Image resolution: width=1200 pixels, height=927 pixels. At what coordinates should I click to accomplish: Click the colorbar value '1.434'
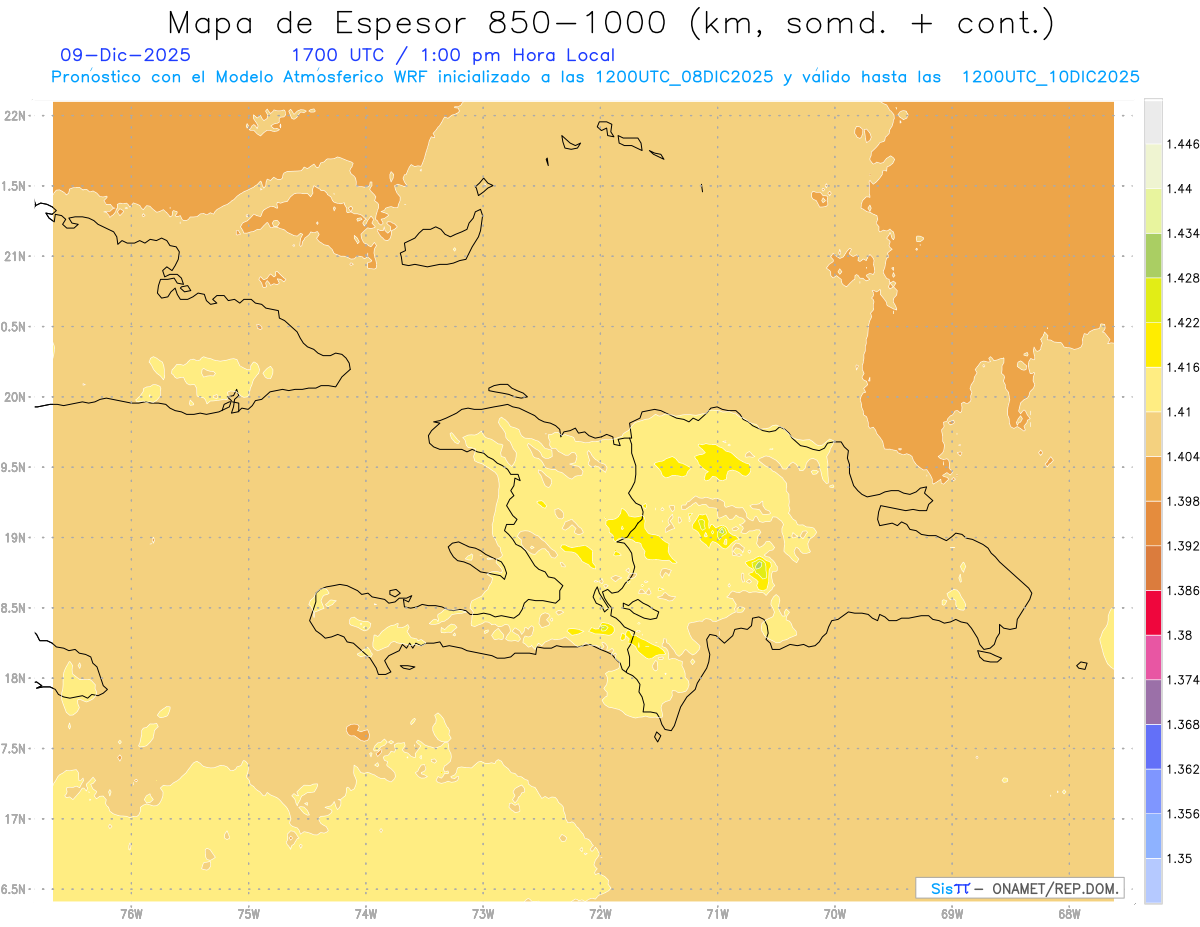click(1183, 233)
